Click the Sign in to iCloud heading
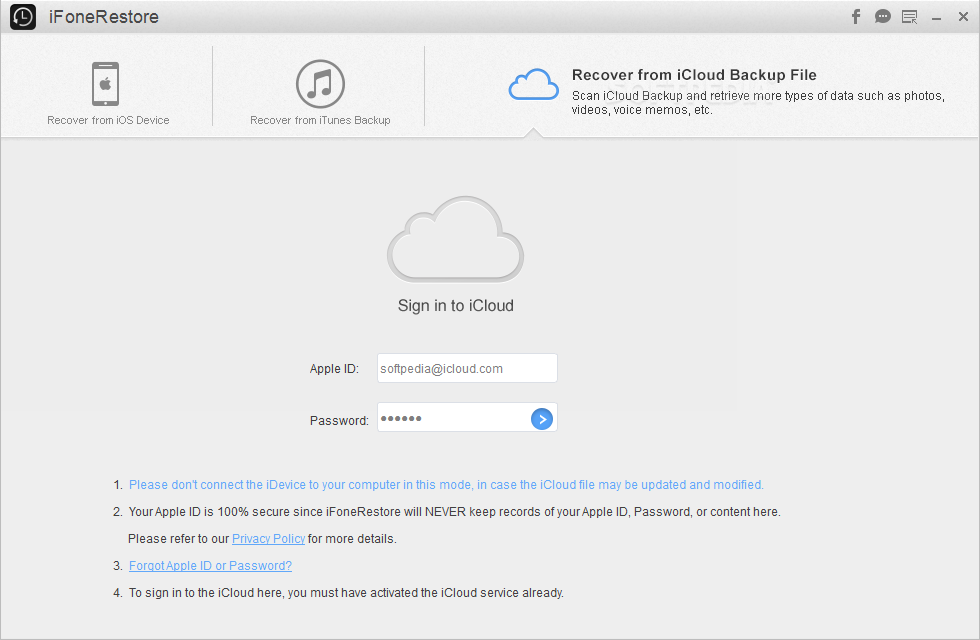Image resolution: width=980 pixels, height=640 pixels. coord(456,306)
